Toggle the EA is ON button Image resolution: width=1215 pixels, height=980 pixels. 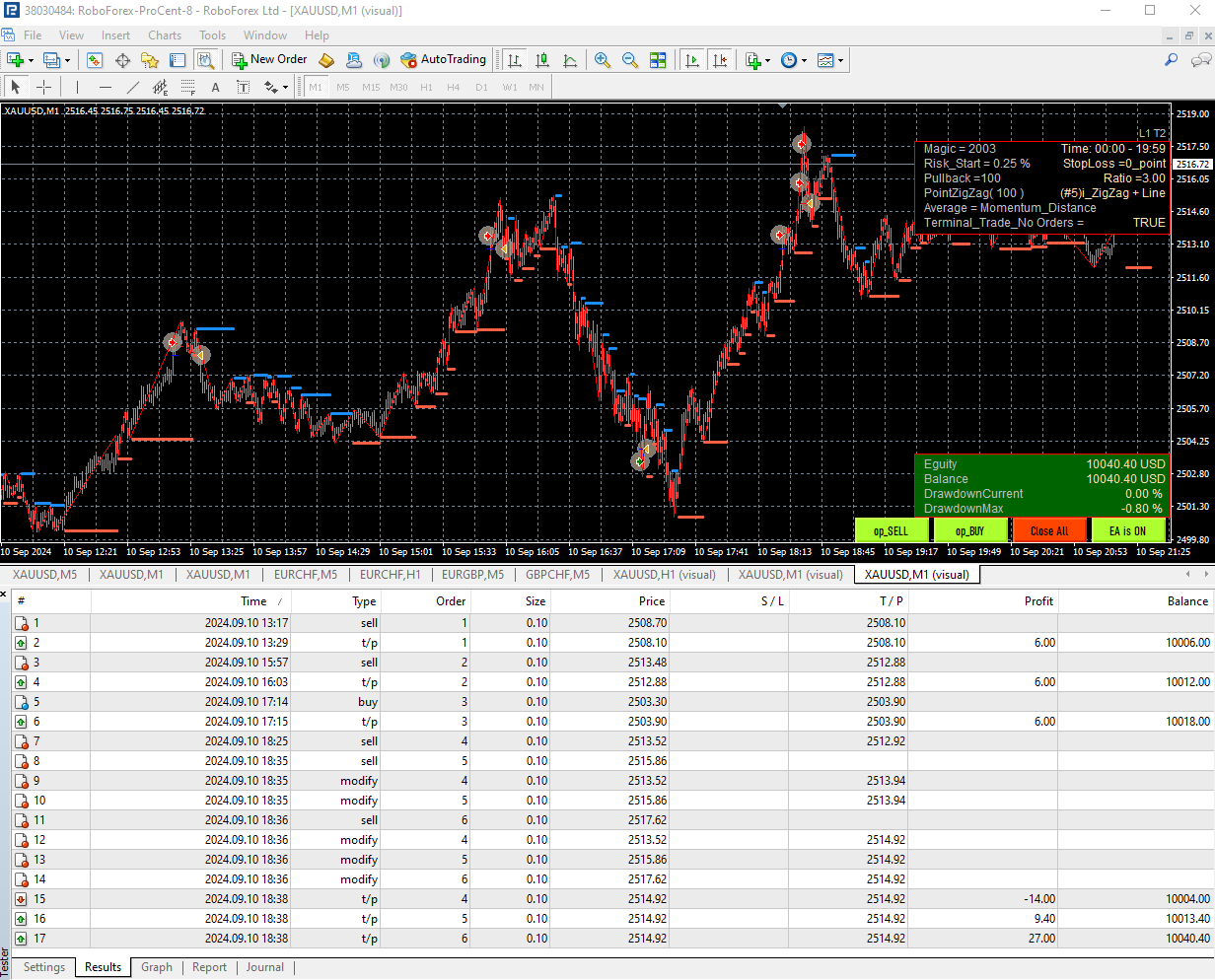(x=1127, y=530)
